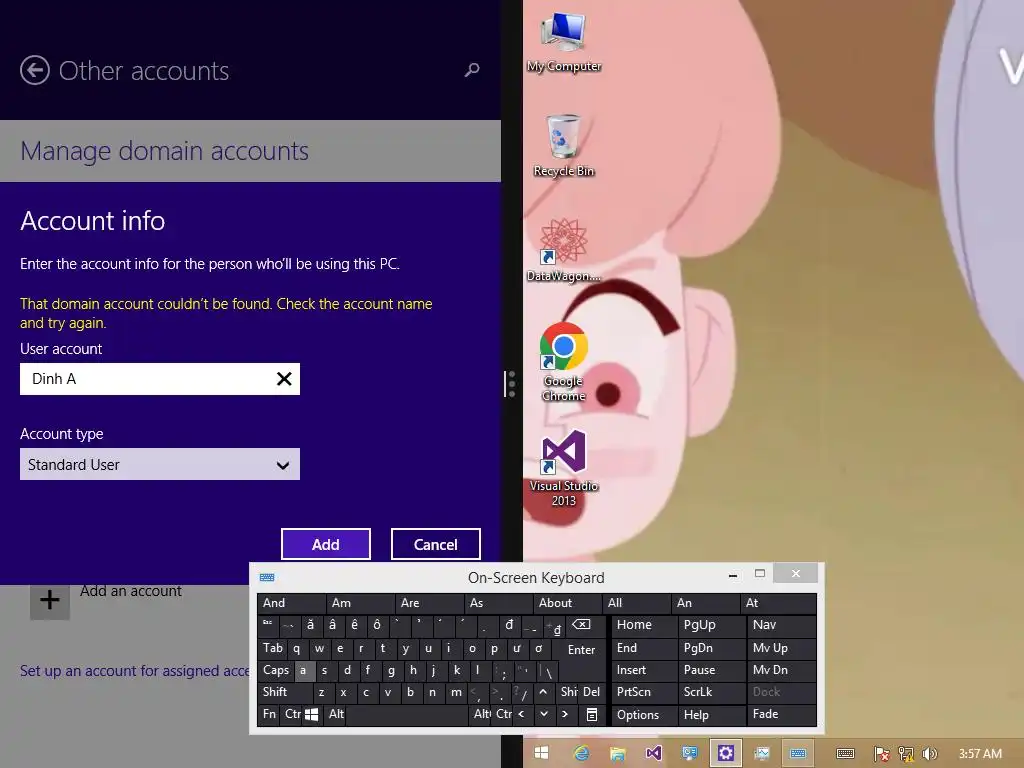This screenshot has height=768, width=1024.
Task: Switch to PC settings gear in taskbar
Action: point(726,753)
